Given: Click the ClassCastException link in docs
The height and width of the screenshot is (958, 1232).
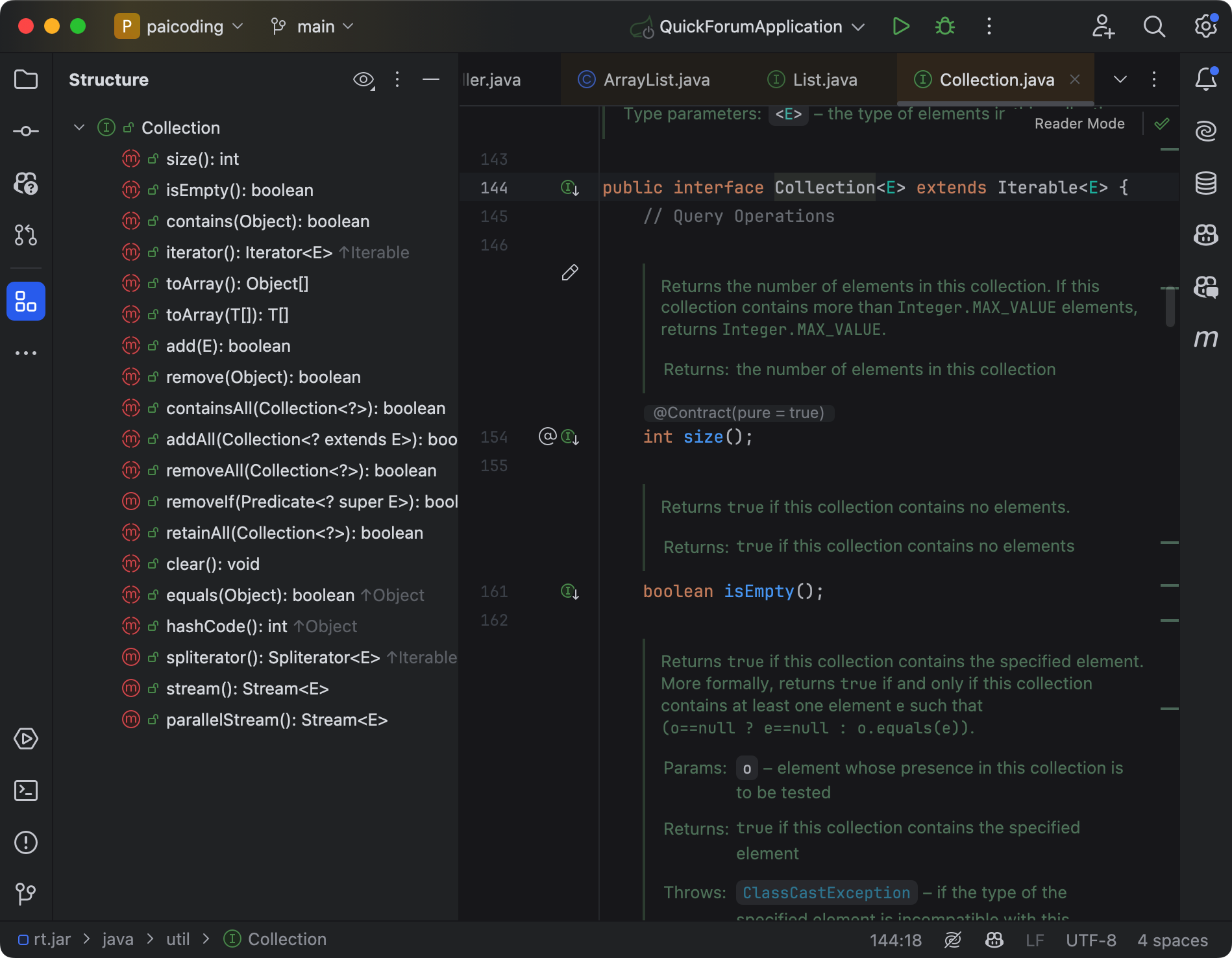Looking at the screenshot, I should [826, 892].
